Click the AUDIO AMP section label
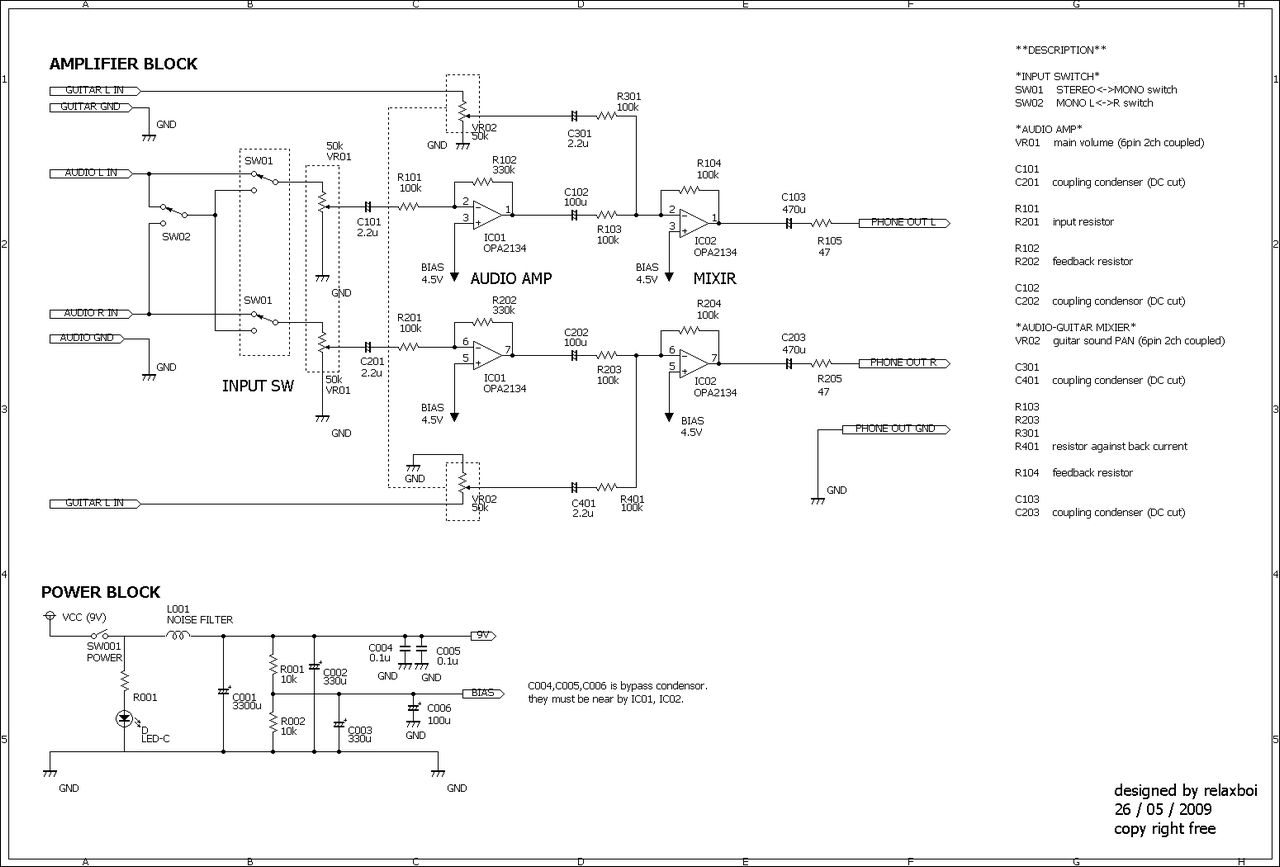 510,278
